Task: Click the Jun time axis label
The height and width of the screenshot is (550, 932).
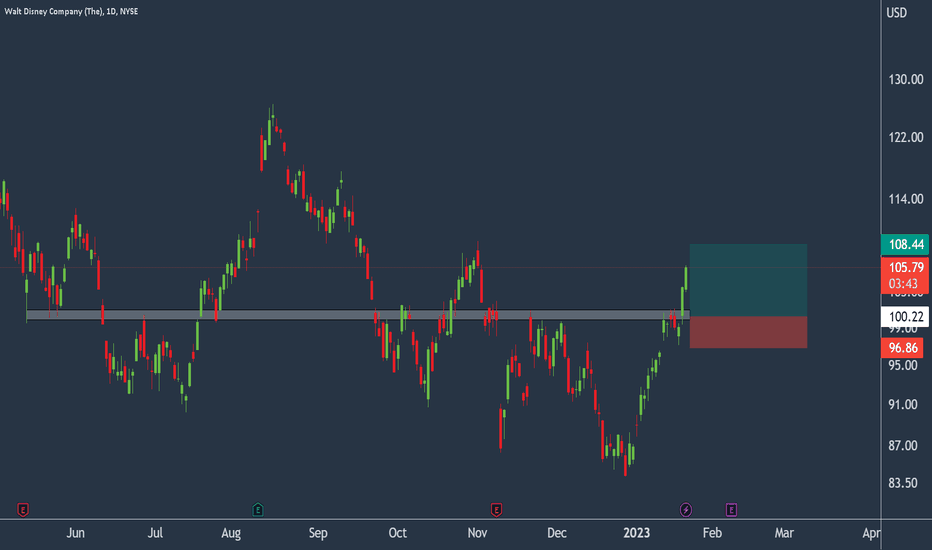Action: tap(75, 533)
